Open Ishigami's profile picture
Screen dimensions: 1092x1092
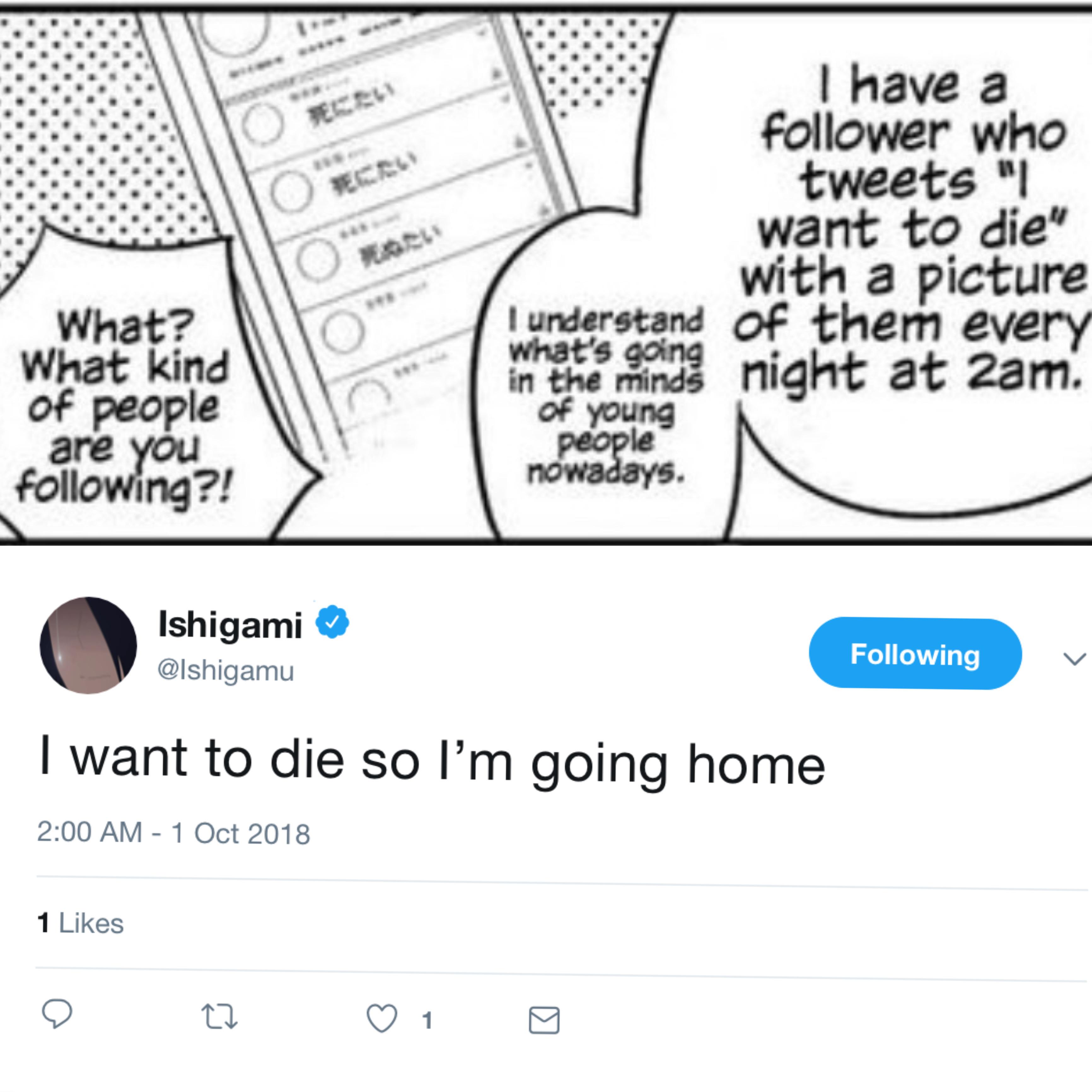tap(88, 645)
